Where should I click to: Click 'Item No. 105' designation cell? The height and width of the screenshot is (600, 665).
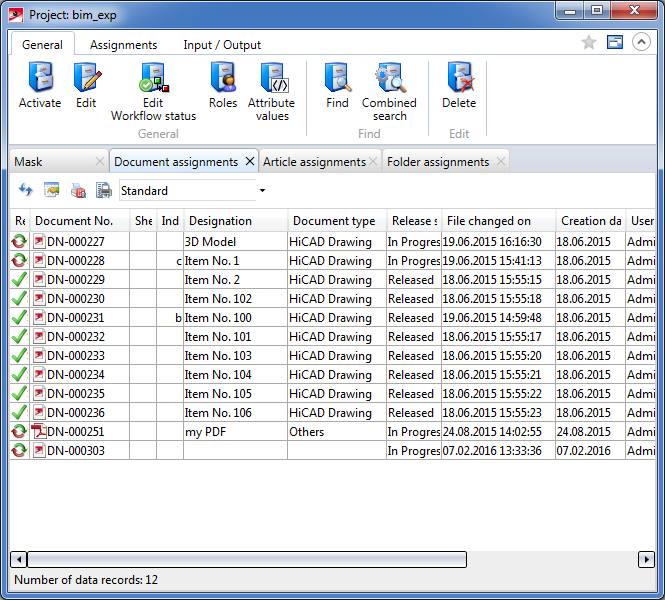tap(235, 393)
